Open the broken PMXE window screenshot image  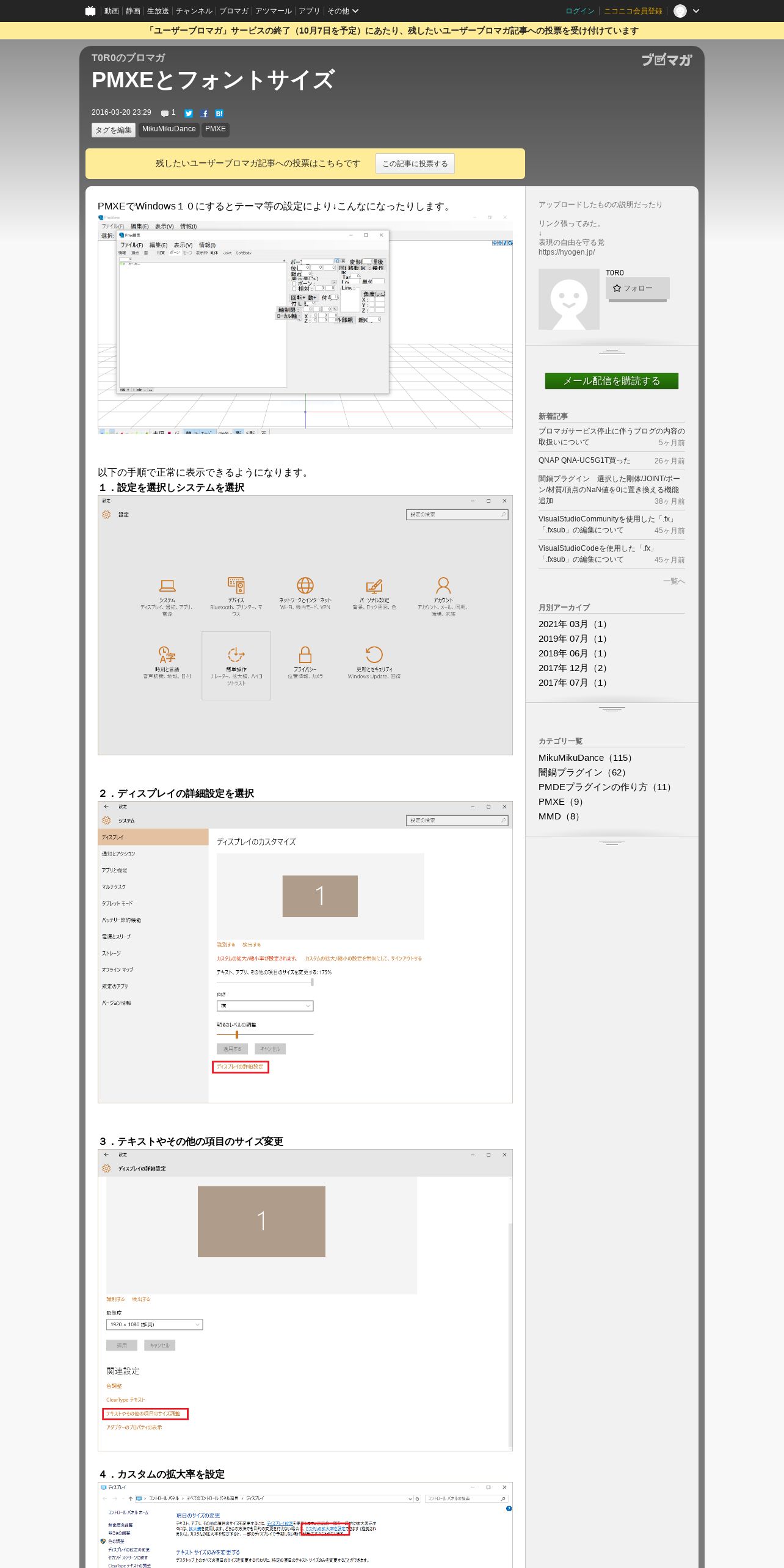(305, 324)
